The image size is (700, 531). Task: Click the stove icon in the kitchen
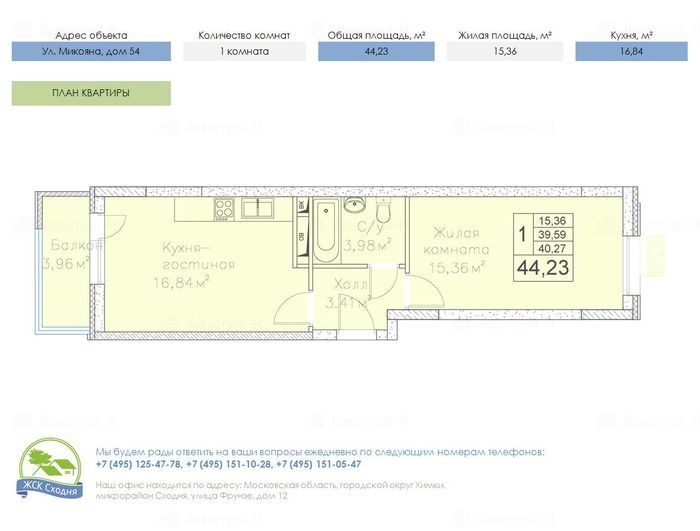pyautogui.click(x=224, y=209)
